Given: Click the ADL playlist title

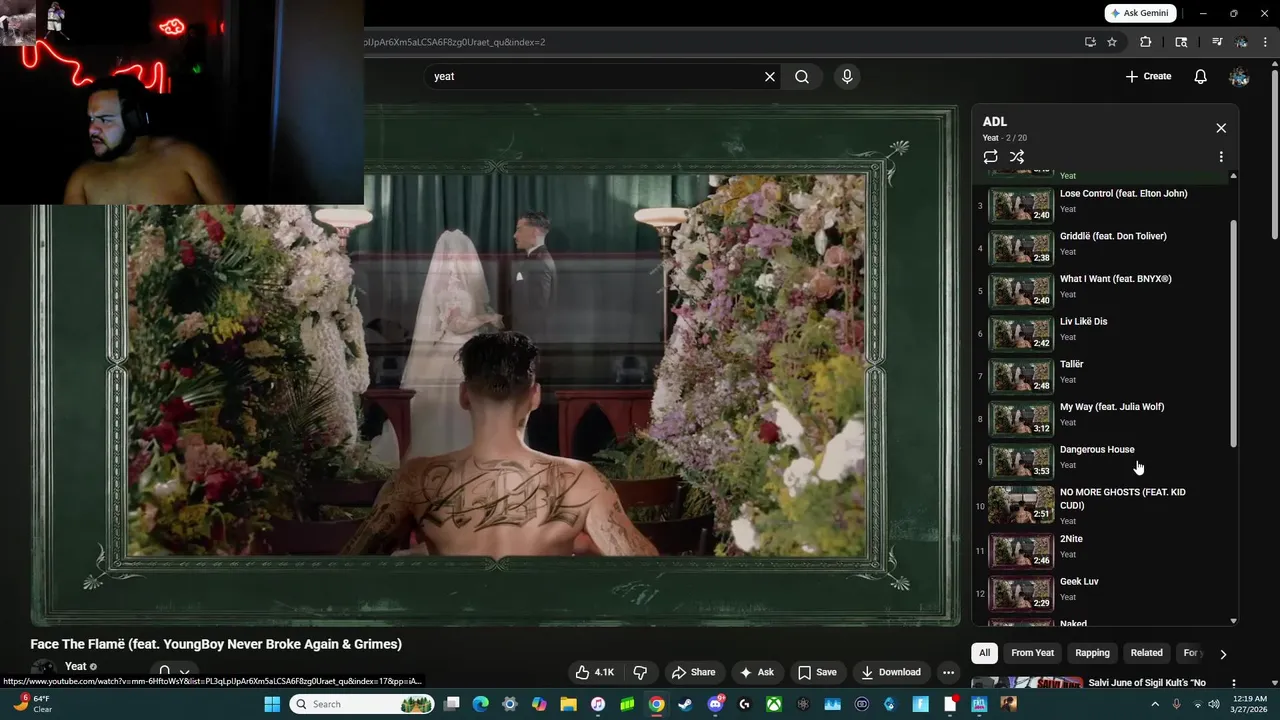Looking at the screenshot, I should click(x=994, y=122).
